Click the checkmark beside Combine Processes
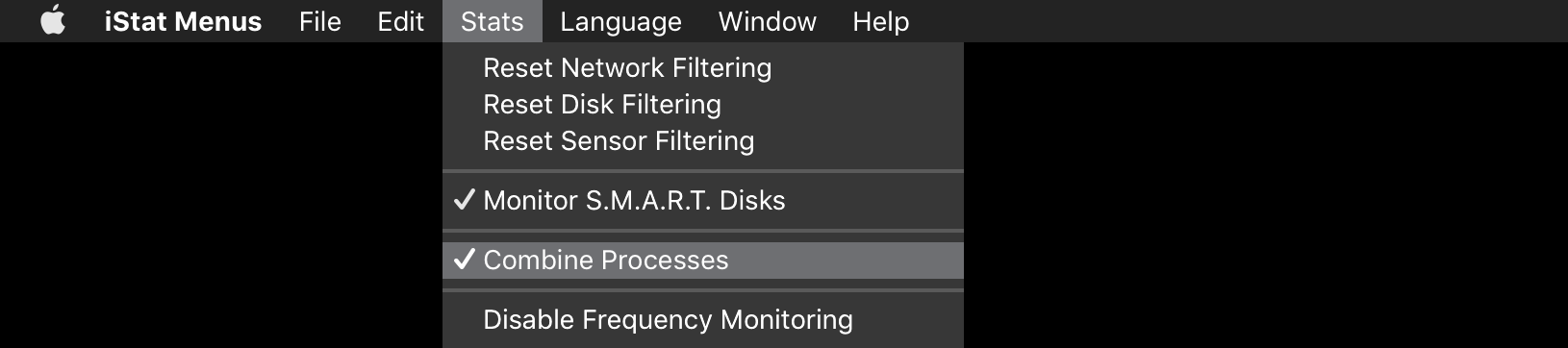 (465, 259)
